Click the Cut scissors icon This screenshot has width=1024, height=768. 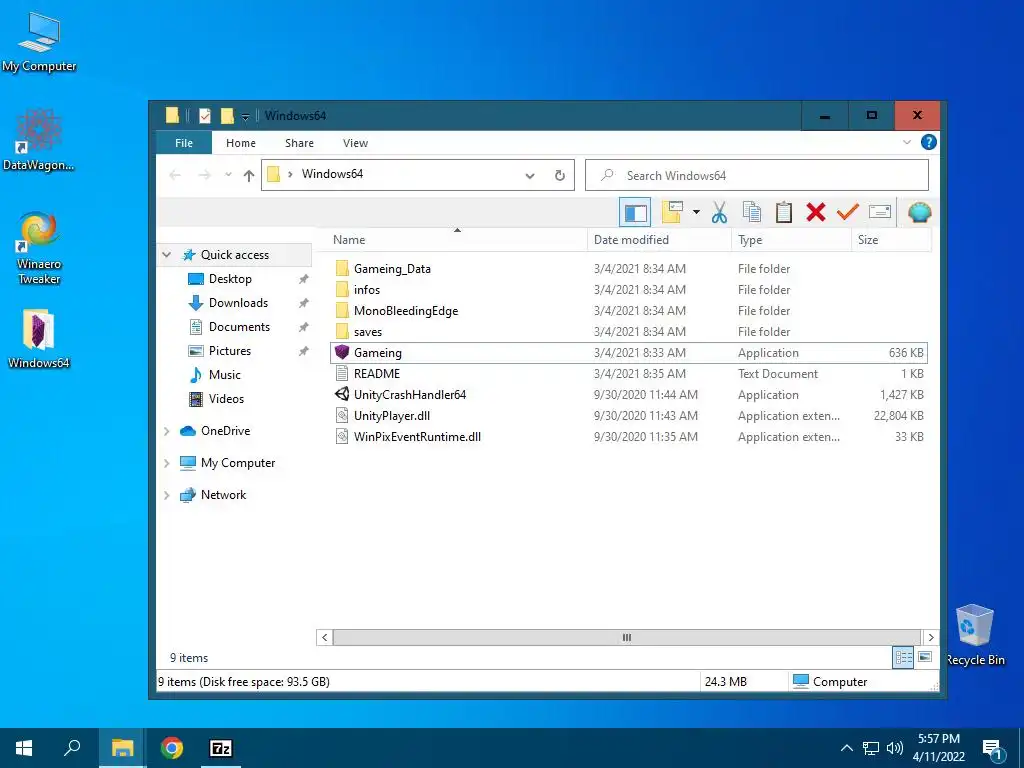coord(719,212)
